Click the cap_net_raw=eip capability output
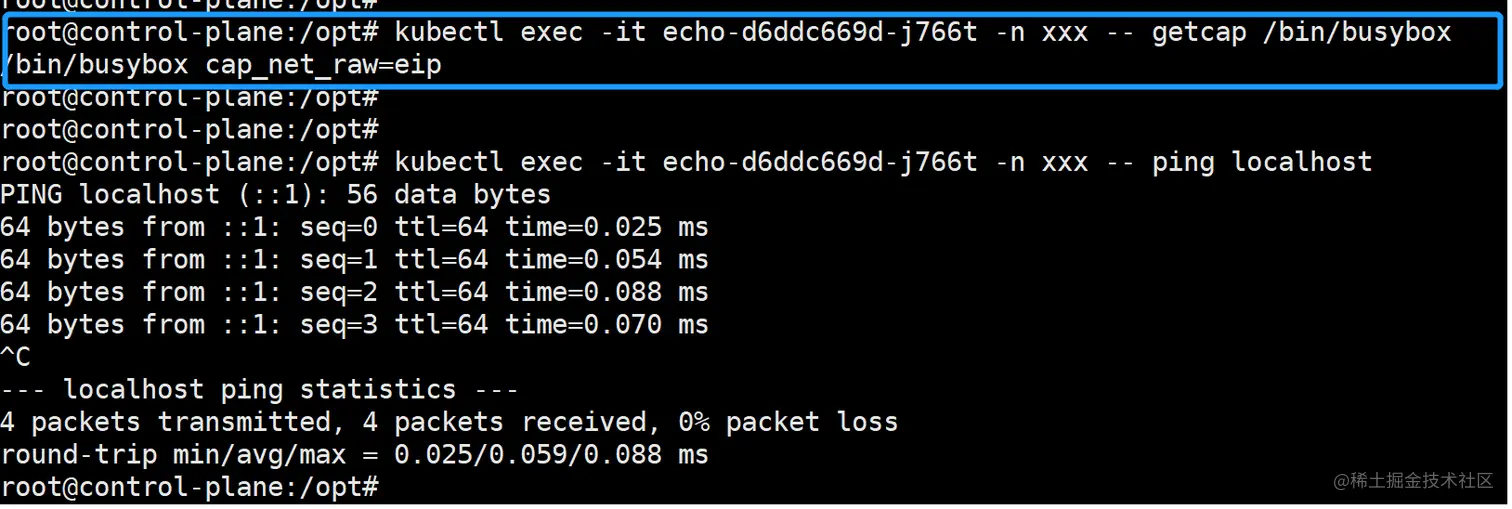Screen dimensions: 1512x509 323,66
